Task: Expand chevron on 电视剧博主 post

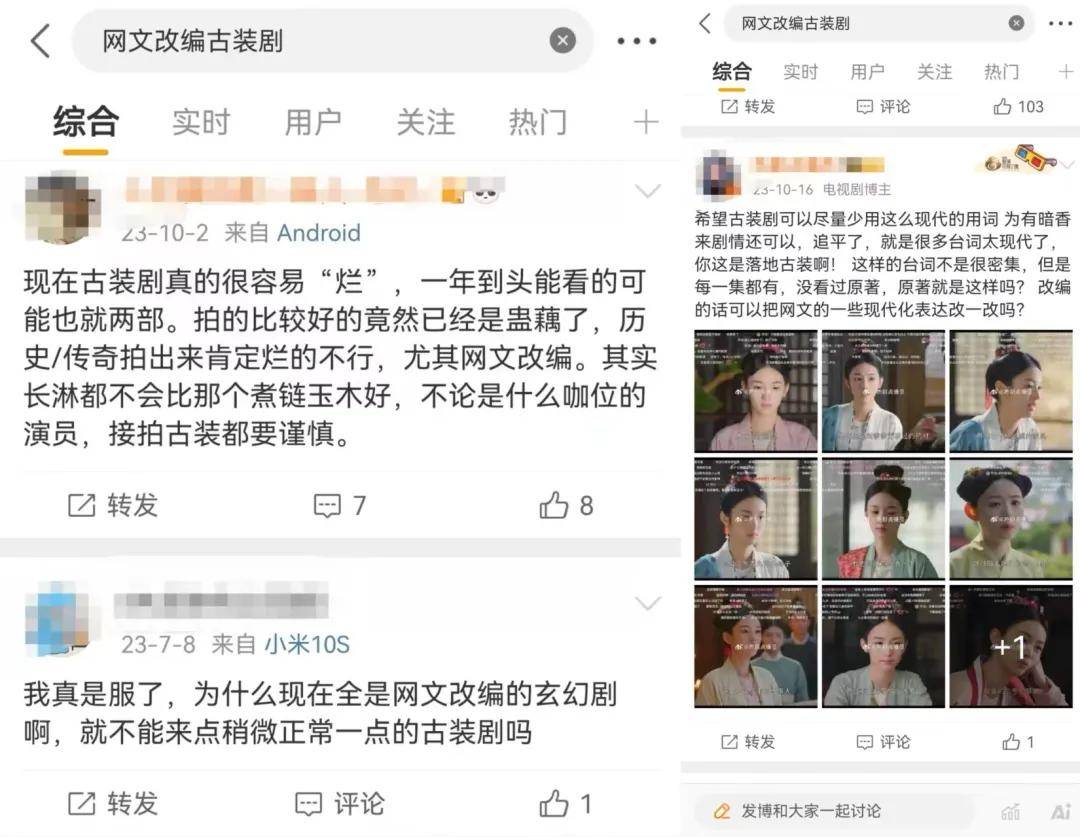Action: 1068,164
